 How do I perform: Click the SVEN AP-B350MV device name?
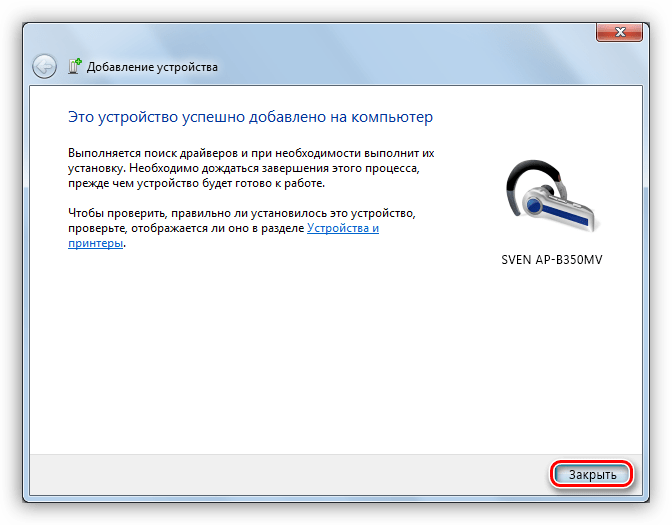[552, 260]
